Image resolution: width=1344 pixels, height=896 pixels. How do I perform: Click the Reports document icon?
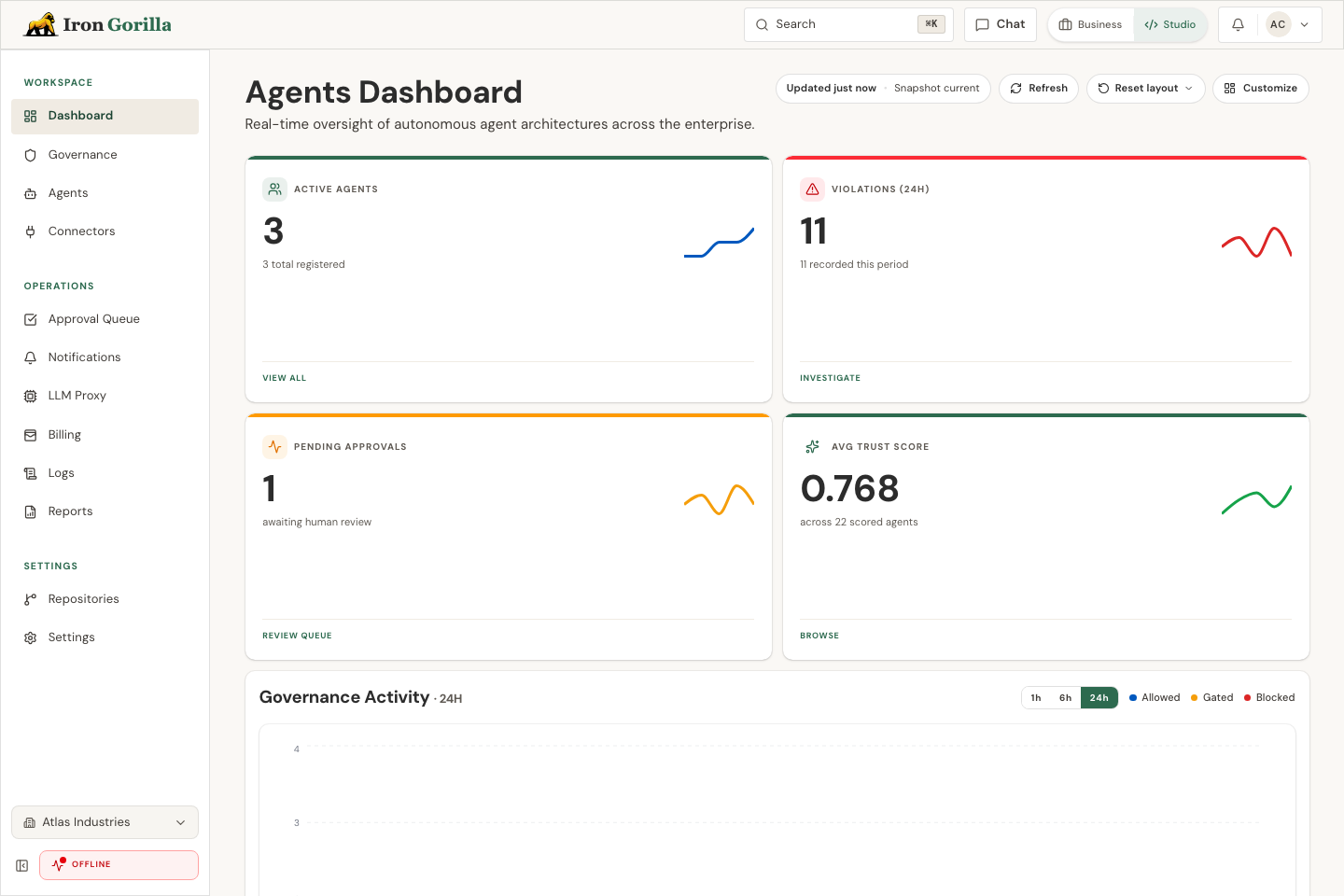point(30,511)
